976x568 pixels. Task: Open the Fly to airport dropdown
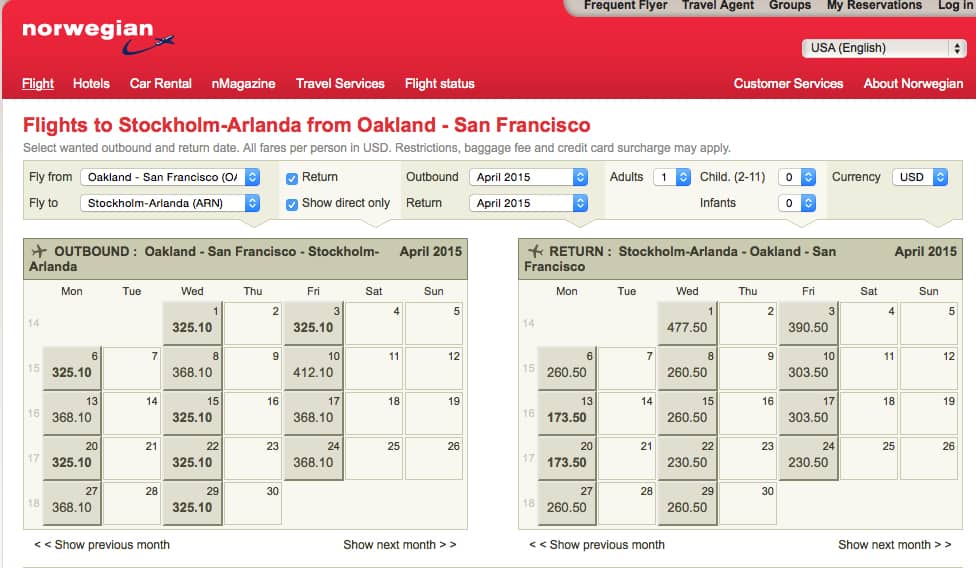point(170,203)
